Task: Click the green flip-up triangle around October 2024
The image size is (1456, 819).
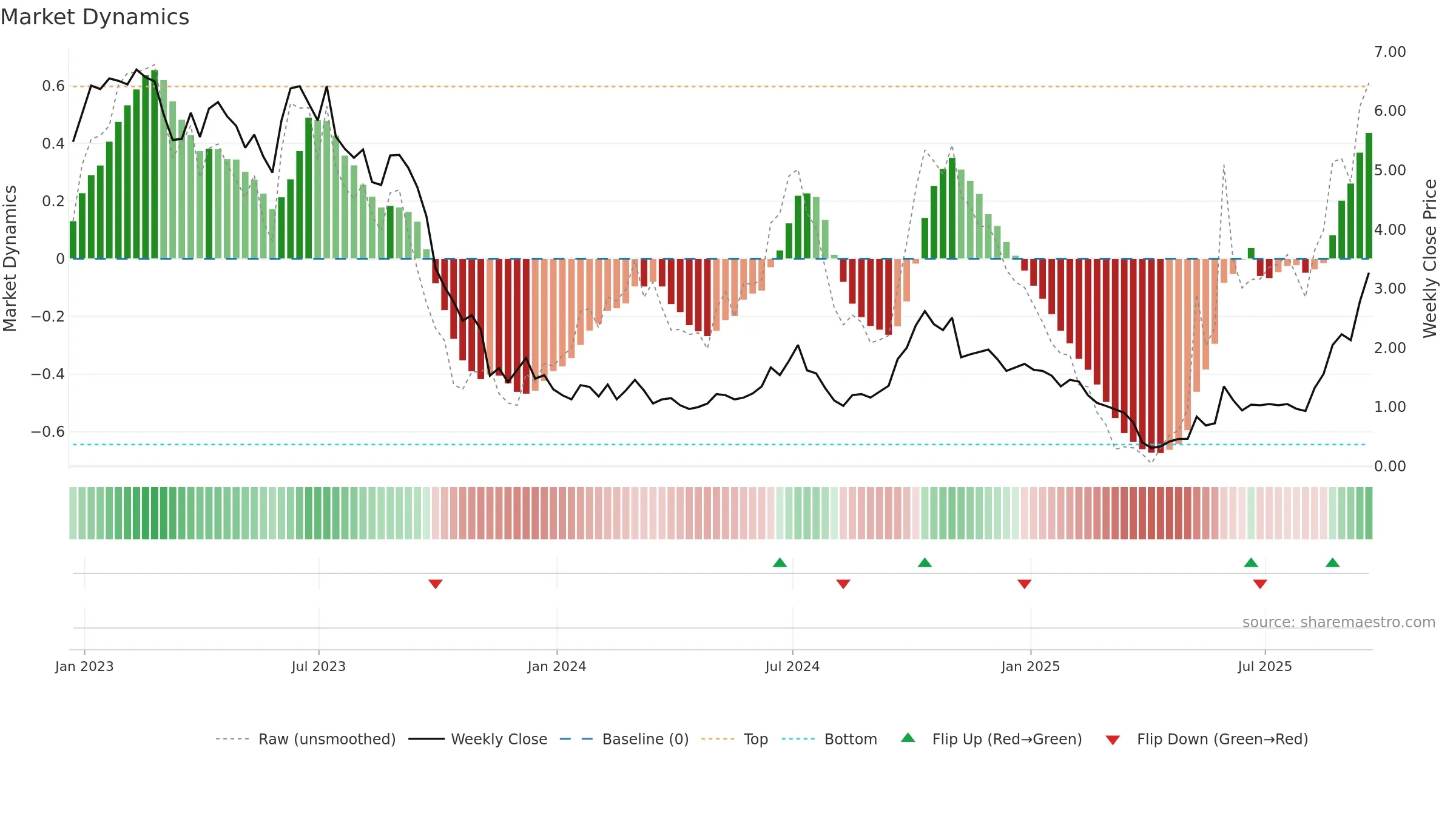Action: (x=925, y=562)
